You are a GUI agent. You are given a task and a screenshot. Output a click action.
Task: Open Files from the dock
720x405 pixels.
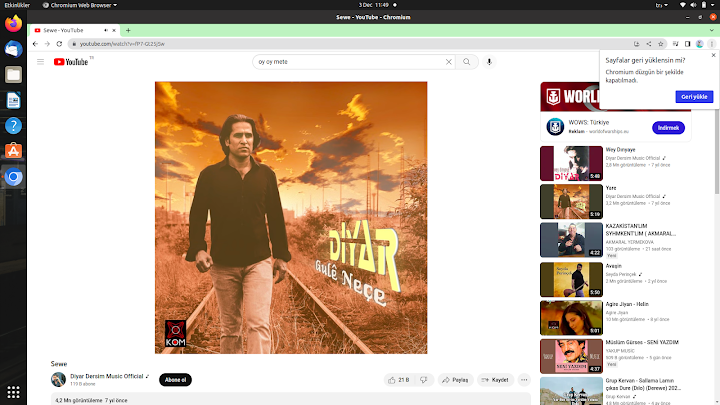(x=13, y=74)
